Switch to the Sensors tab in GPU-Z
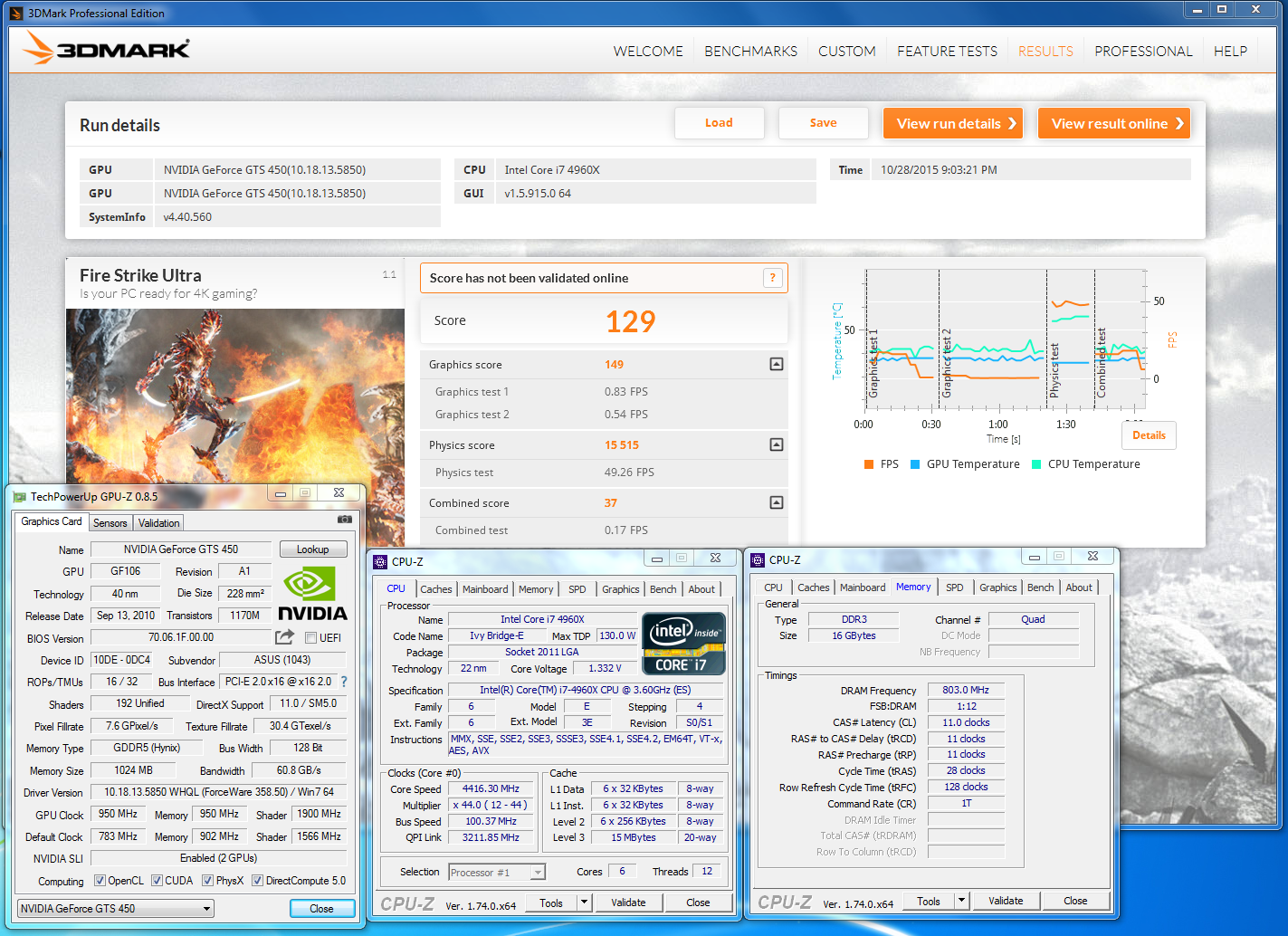 pos(110,523)
